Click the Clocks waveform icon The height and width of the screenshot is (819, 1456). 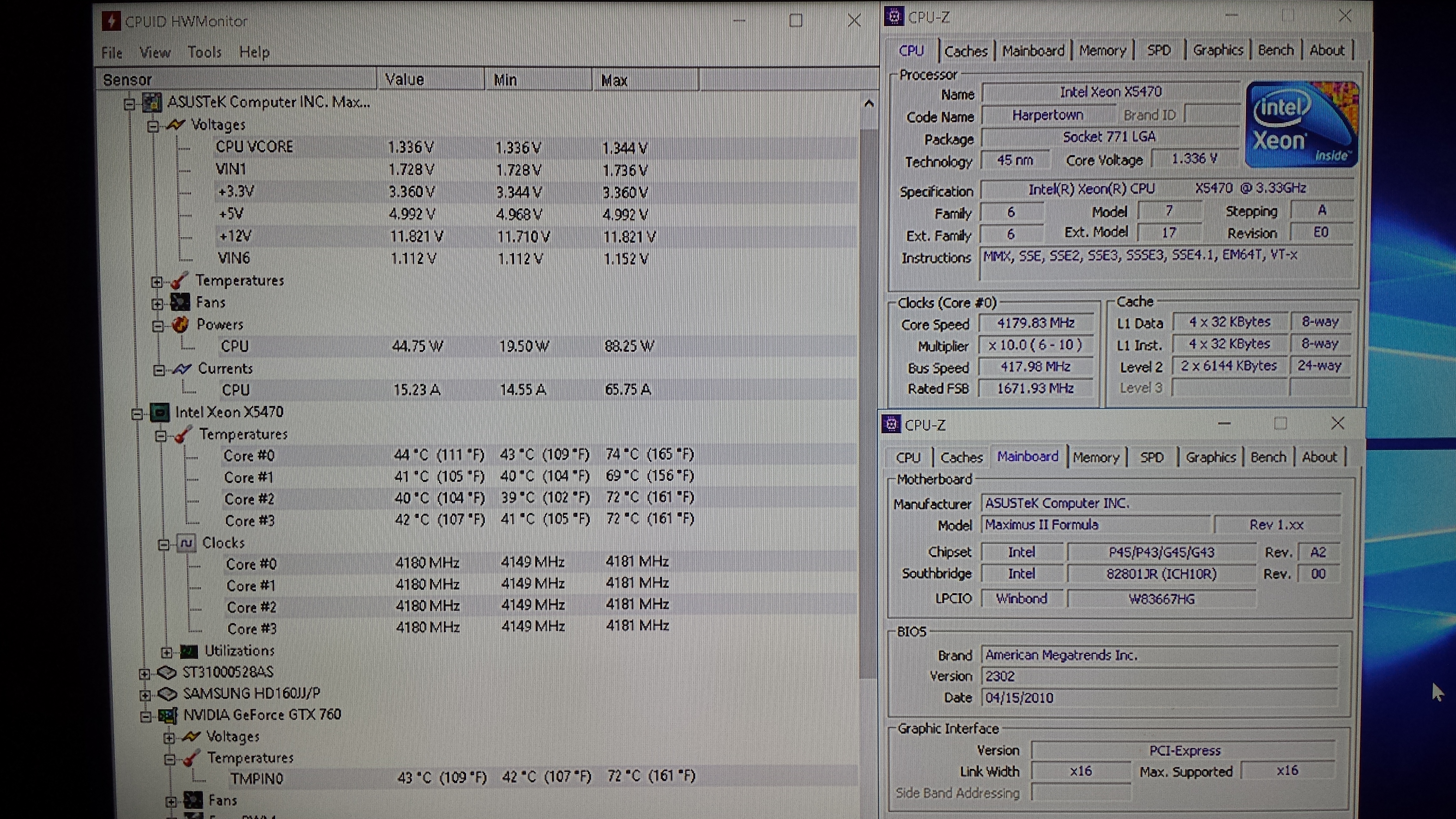tap(186, 542)
